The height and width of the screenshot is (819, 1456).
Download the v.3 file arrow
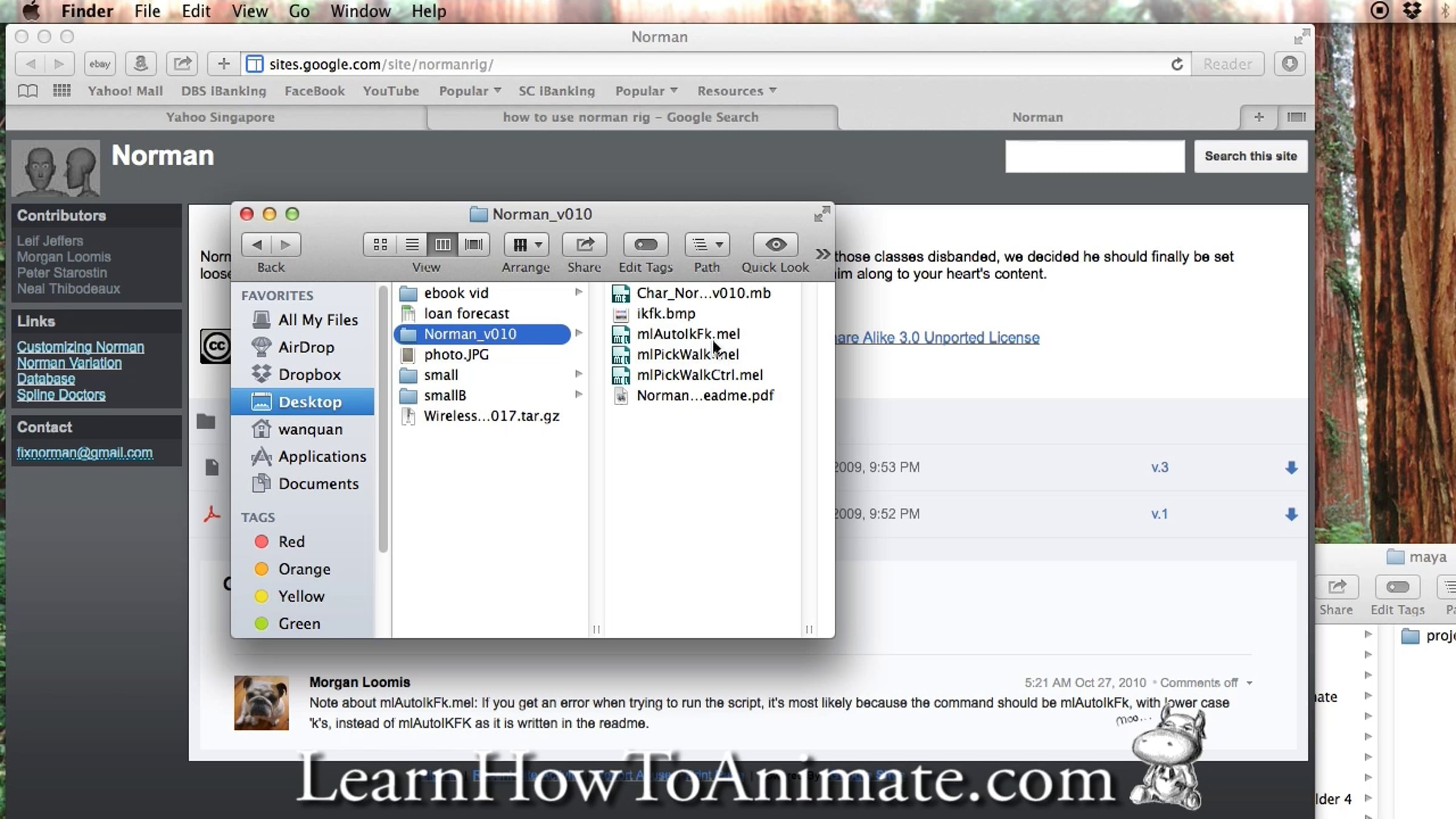pyautogui.click(x=1291, y=468)
